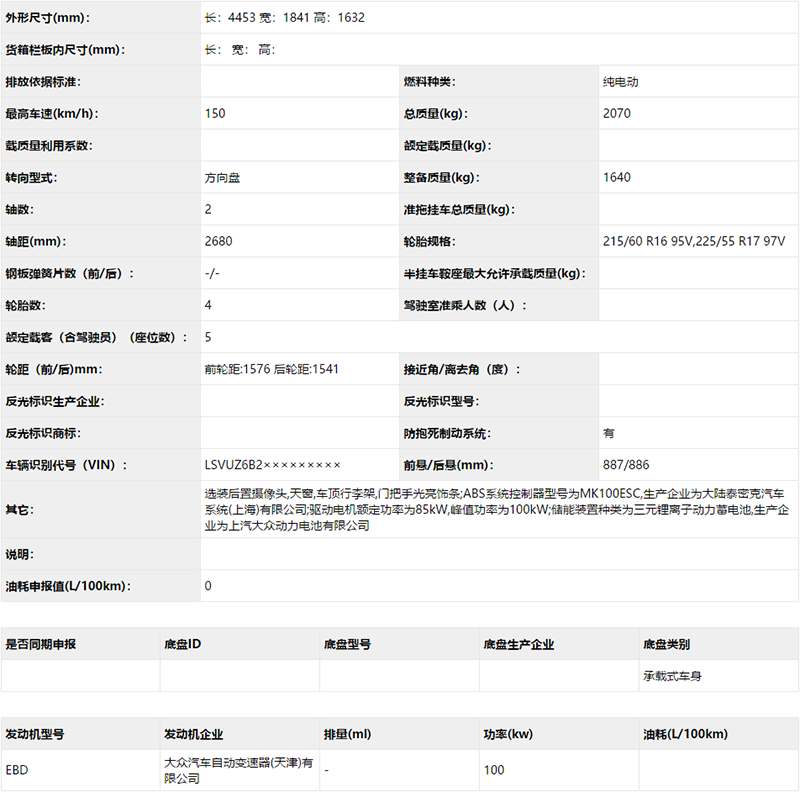Select the 钢板弹簧片数 label
The height and width of the screenshot is (792, 800).
(x=70, y=274)
